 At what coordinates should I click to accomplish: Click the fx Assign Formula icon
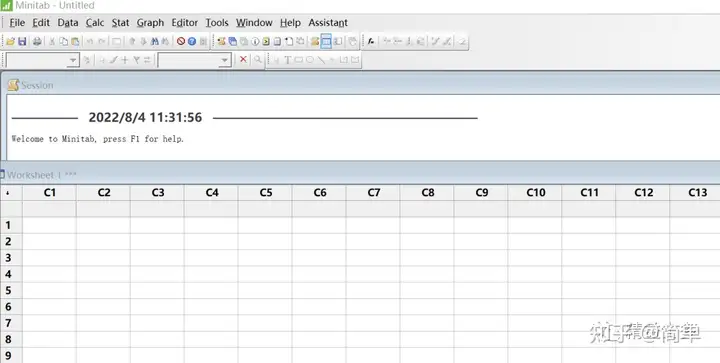click(x=371, y=41)
